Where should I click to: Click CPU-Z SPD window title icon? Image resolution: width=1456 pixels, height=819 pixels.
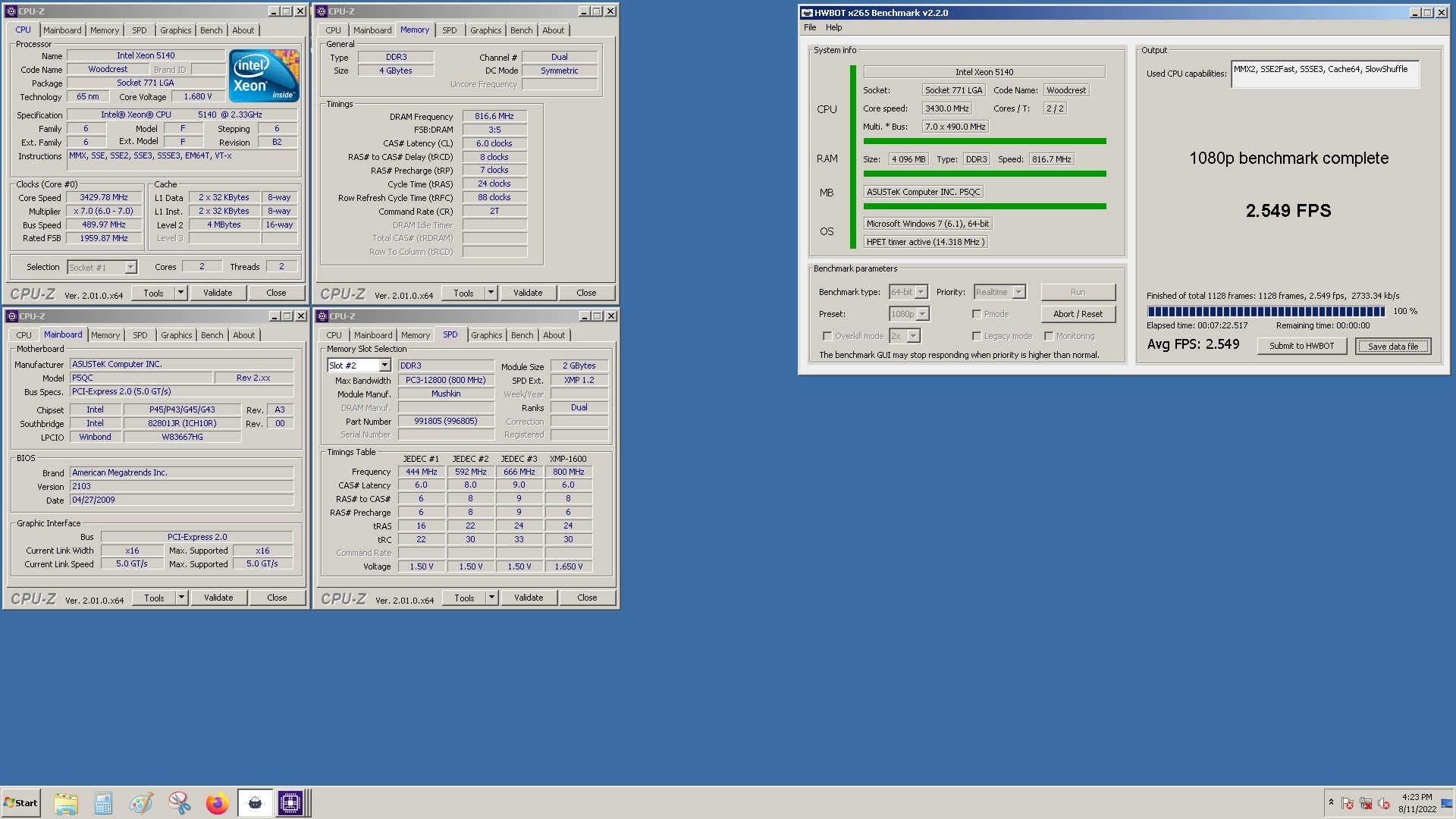(322, 316)
